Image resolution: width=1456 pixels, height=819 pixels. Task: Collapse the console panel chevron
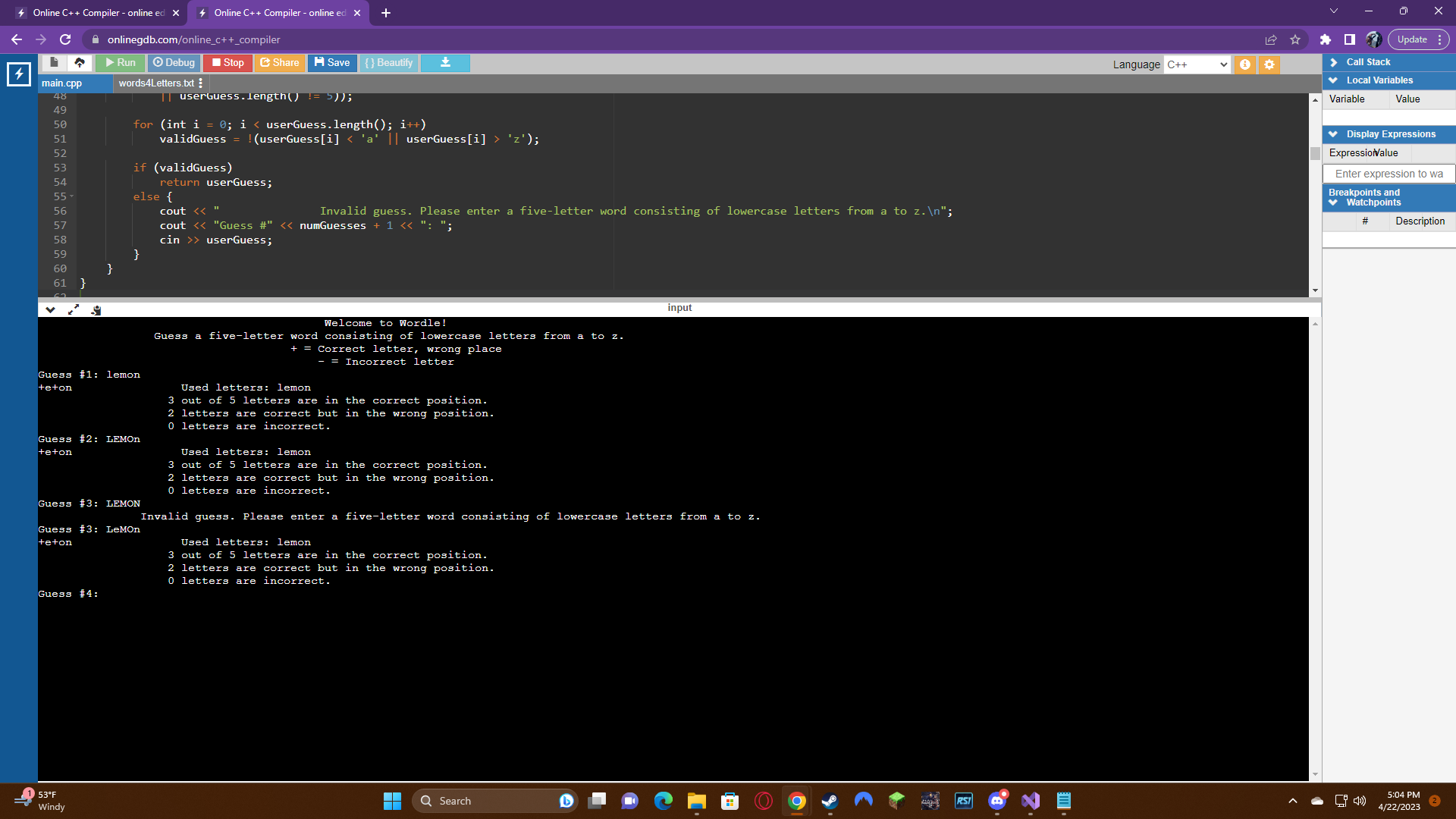(50, 309)
